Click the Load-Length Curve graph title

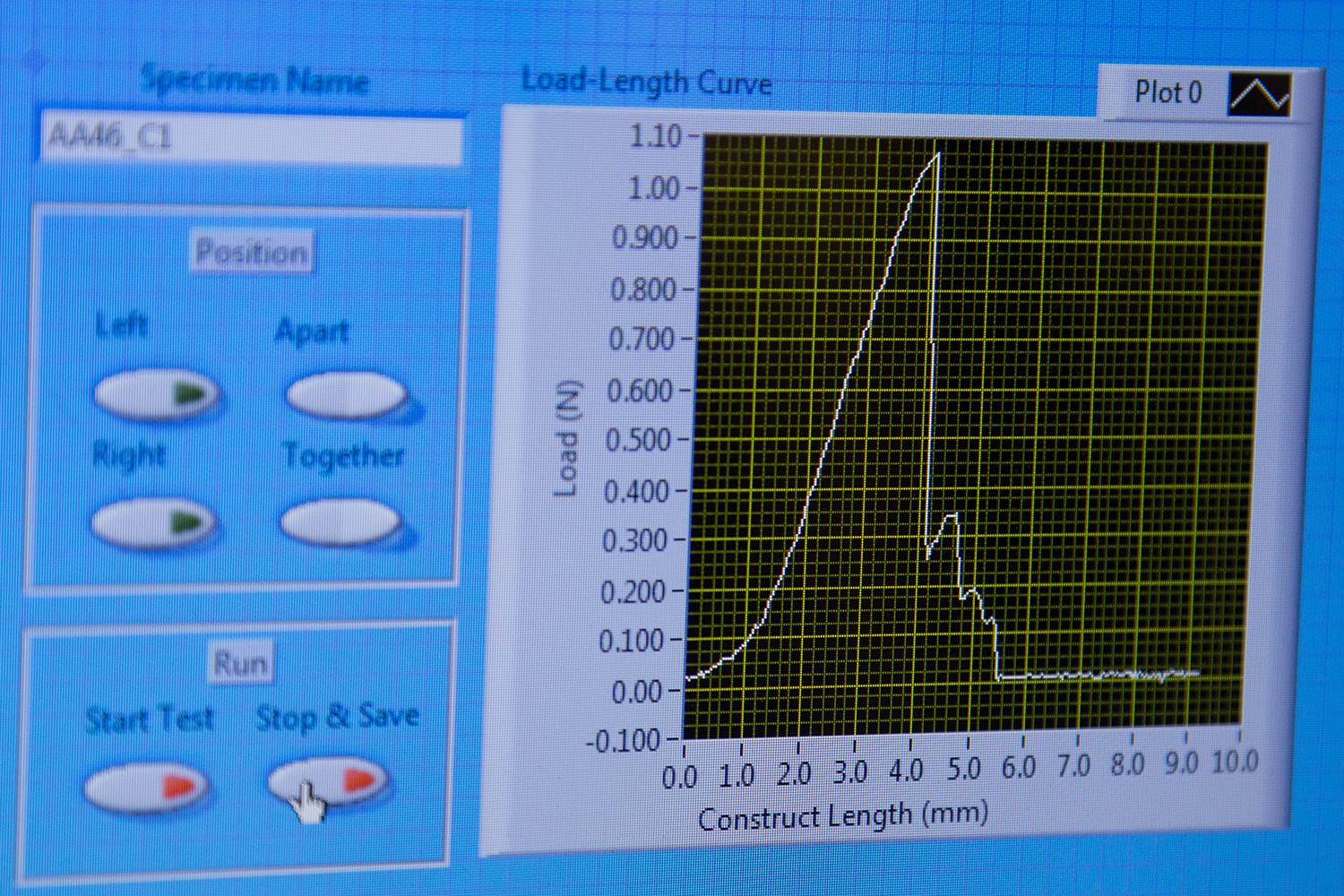click(646, 82)
